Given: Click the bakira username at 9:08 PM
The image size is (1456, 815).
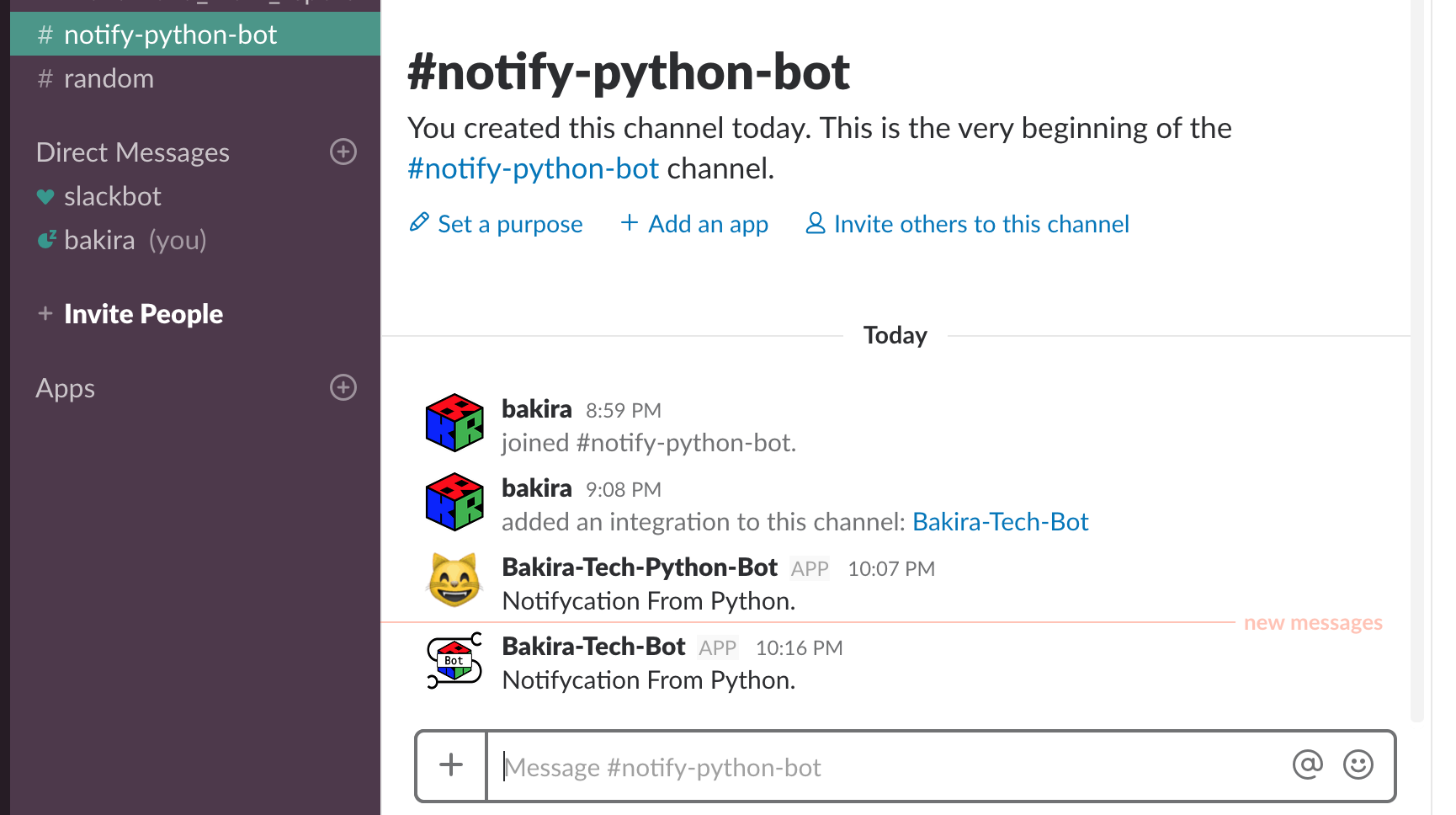Looking at the screenshot, I should click(537, 488).
